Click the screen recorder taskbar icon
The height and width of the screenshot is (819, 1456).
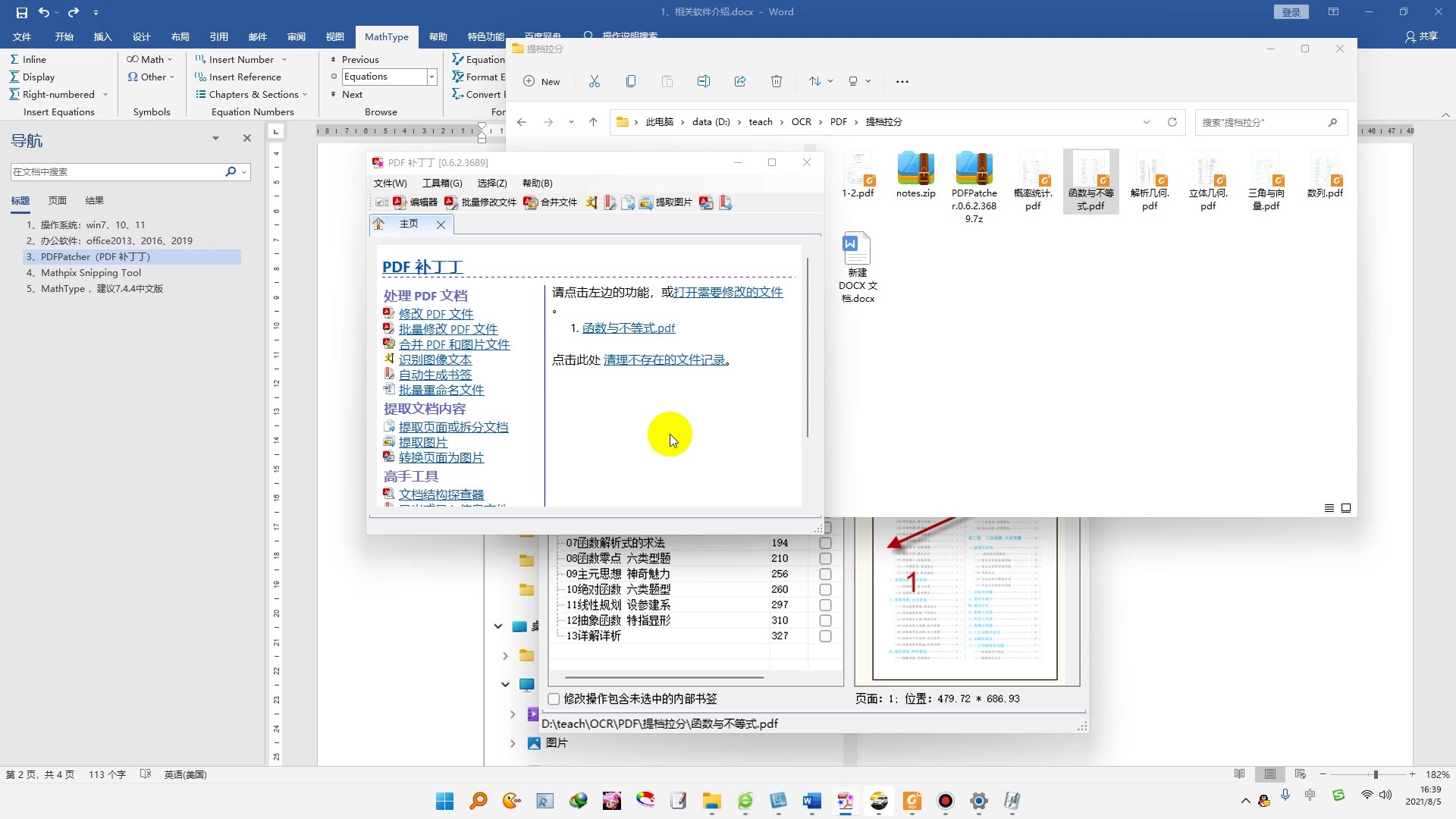point(945,801)
